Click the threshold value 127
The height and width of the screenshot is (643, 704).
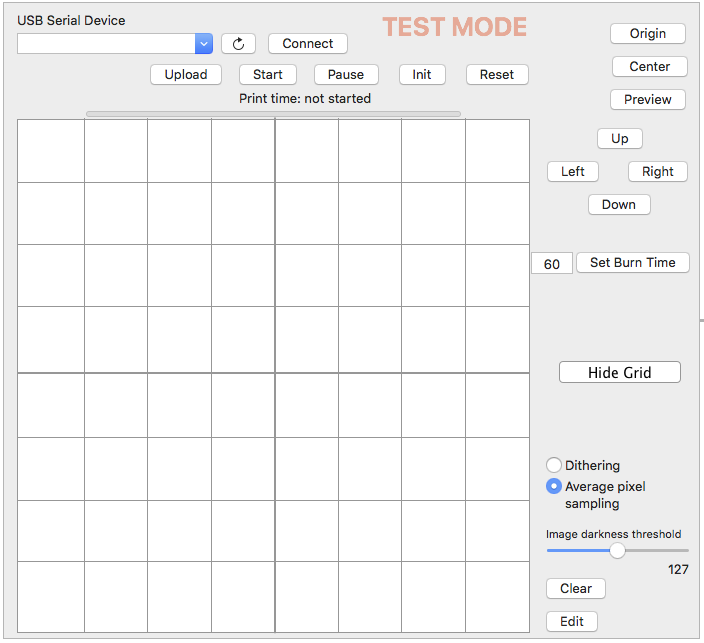coord(678,570)
